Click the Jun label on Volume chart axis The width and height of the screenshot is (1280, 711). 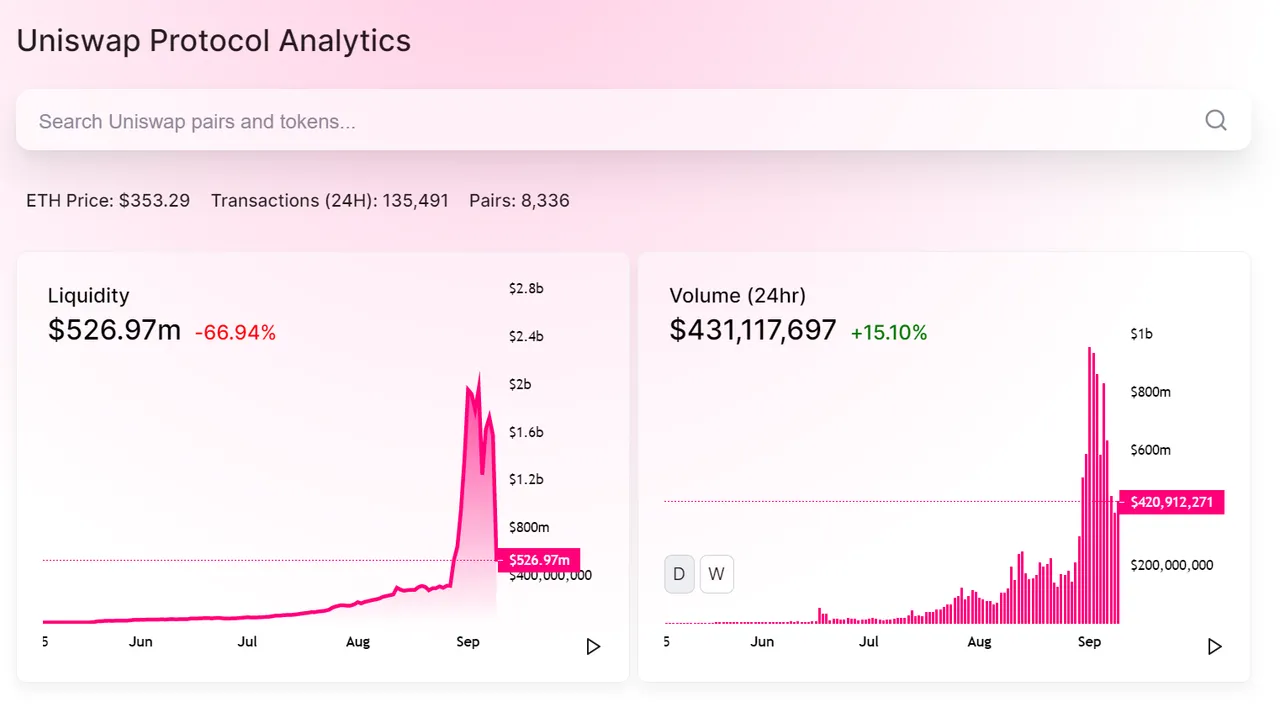[x=762, y=642]
